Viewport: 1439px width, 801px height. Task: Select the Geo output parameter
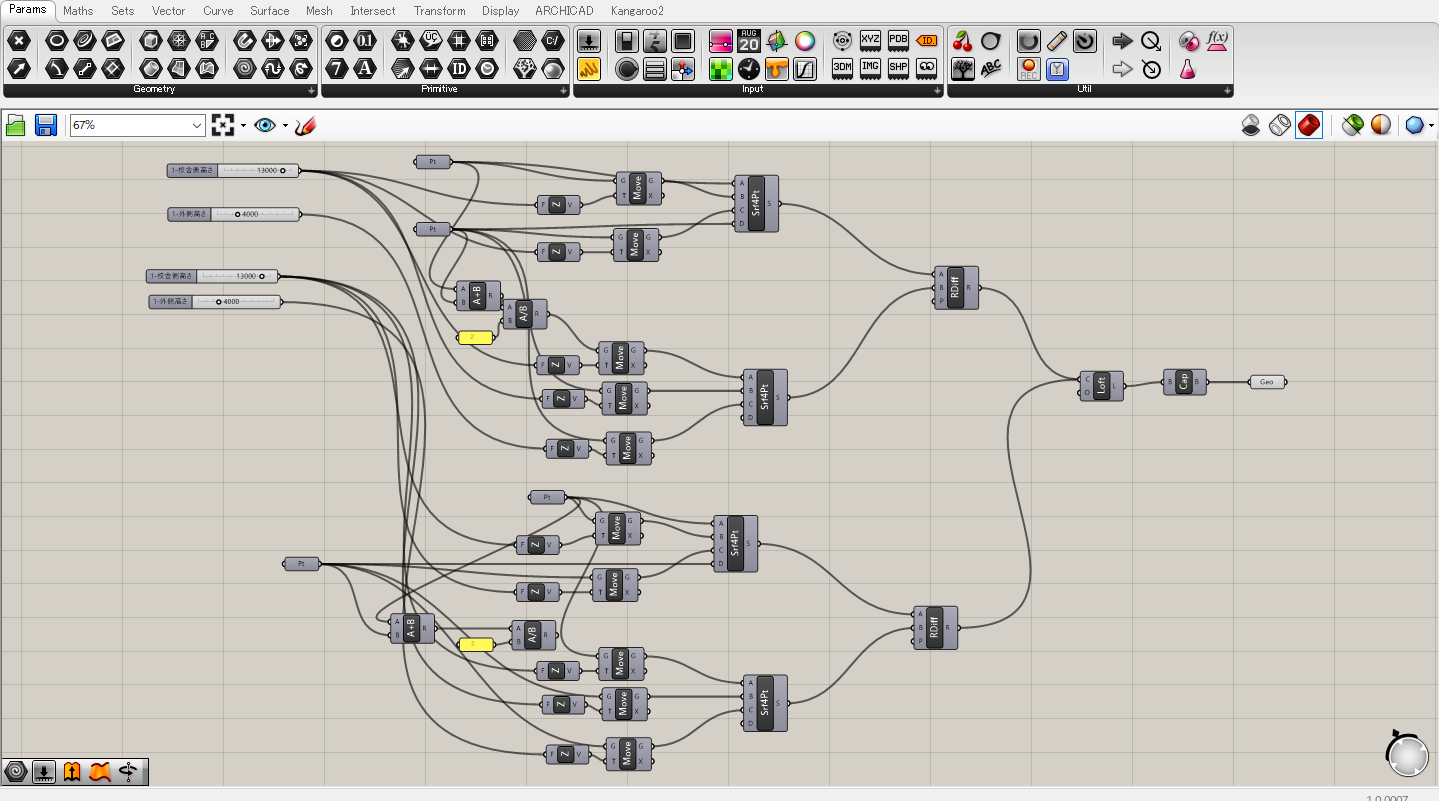tap(1267, 382)
